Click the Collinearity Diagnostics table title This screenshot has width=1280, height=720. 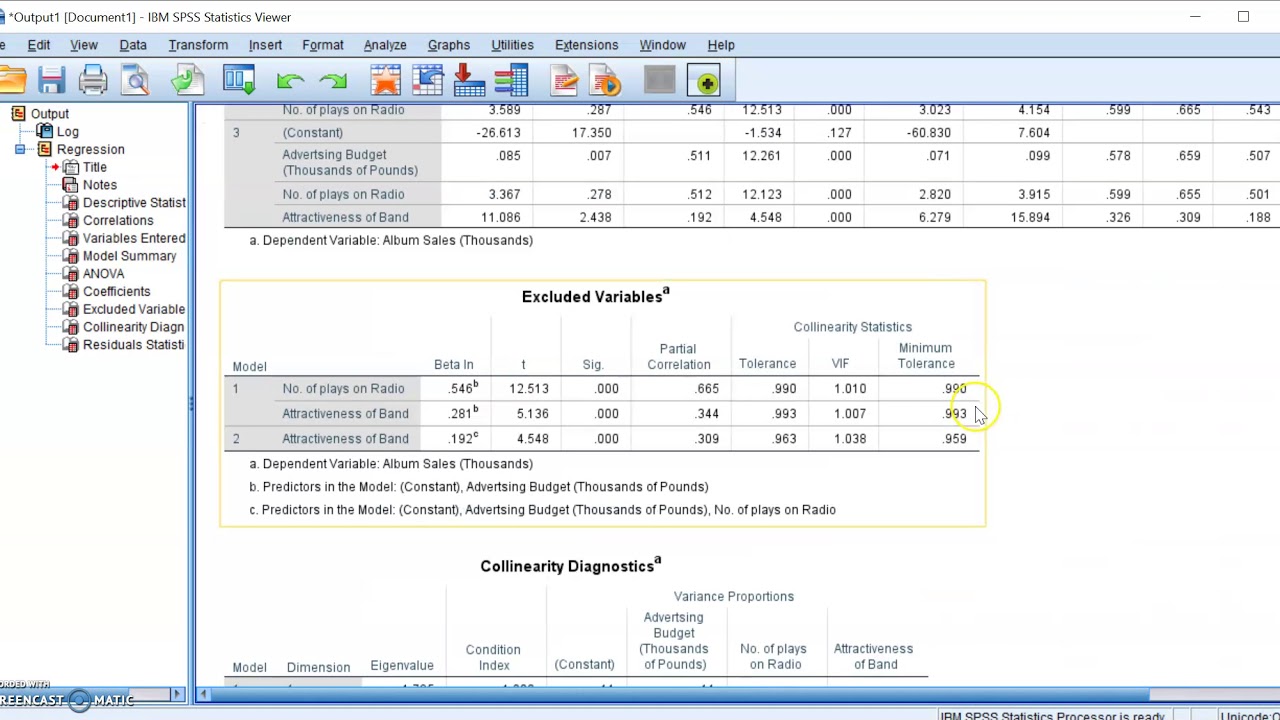(570, 565)
